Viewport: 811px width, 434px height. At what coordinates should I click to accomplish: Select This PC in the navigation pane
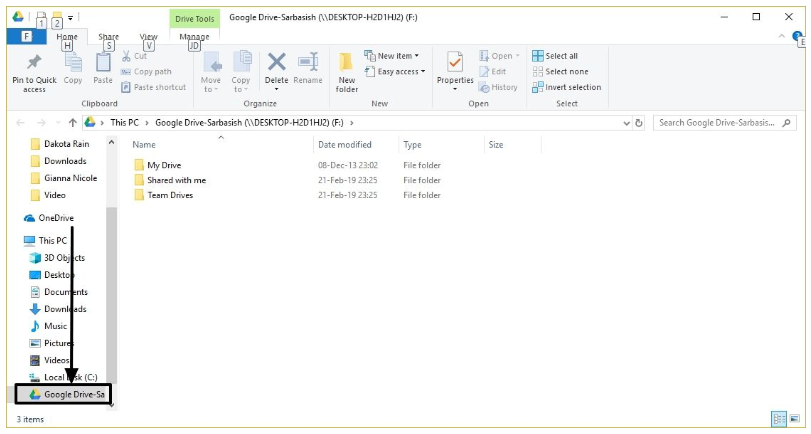point(46,241)
